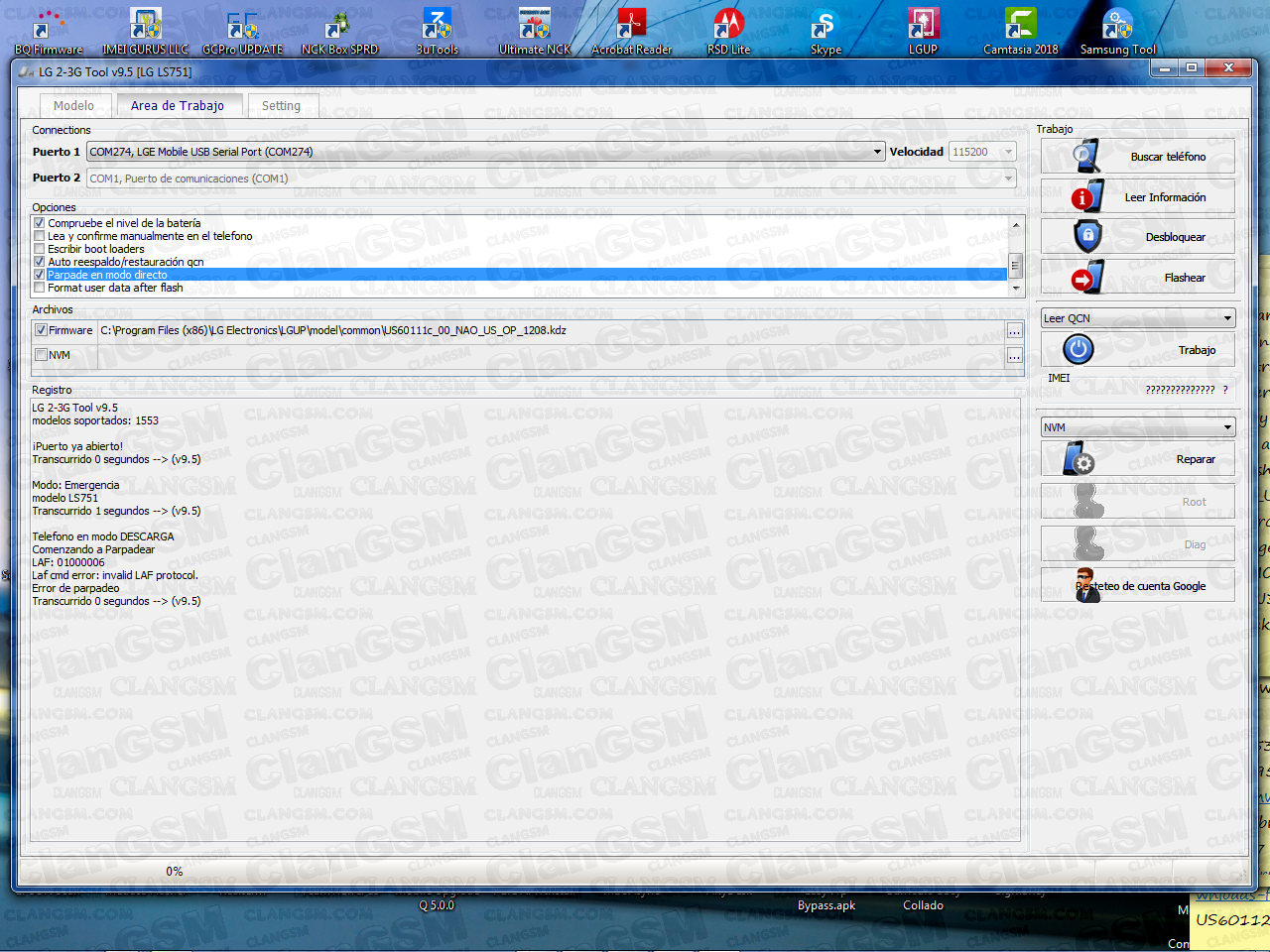Open Ultimate NCK shortcut
Viewport: 1270px width, 952px height.
click(x=534, y=30)
